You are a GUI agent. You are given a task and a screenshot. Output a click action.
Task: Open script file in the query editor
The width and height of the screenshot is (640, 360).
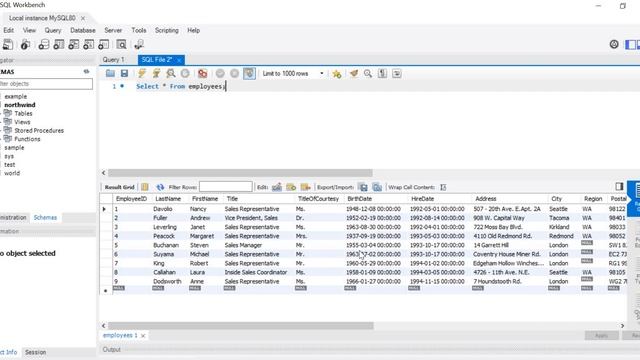pos(110,73)
